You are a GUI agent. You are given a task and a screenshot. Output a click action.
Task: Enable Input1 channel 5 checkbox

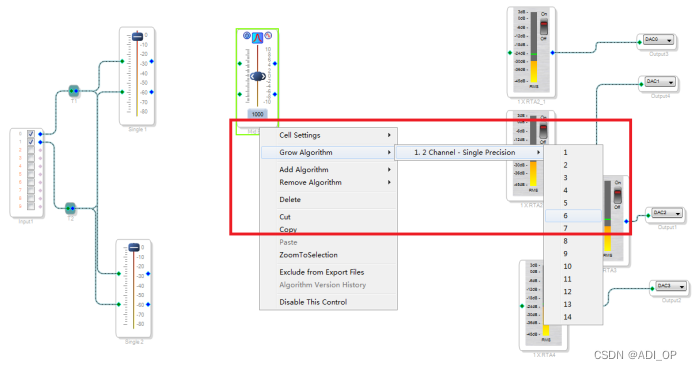click(31, 174)
